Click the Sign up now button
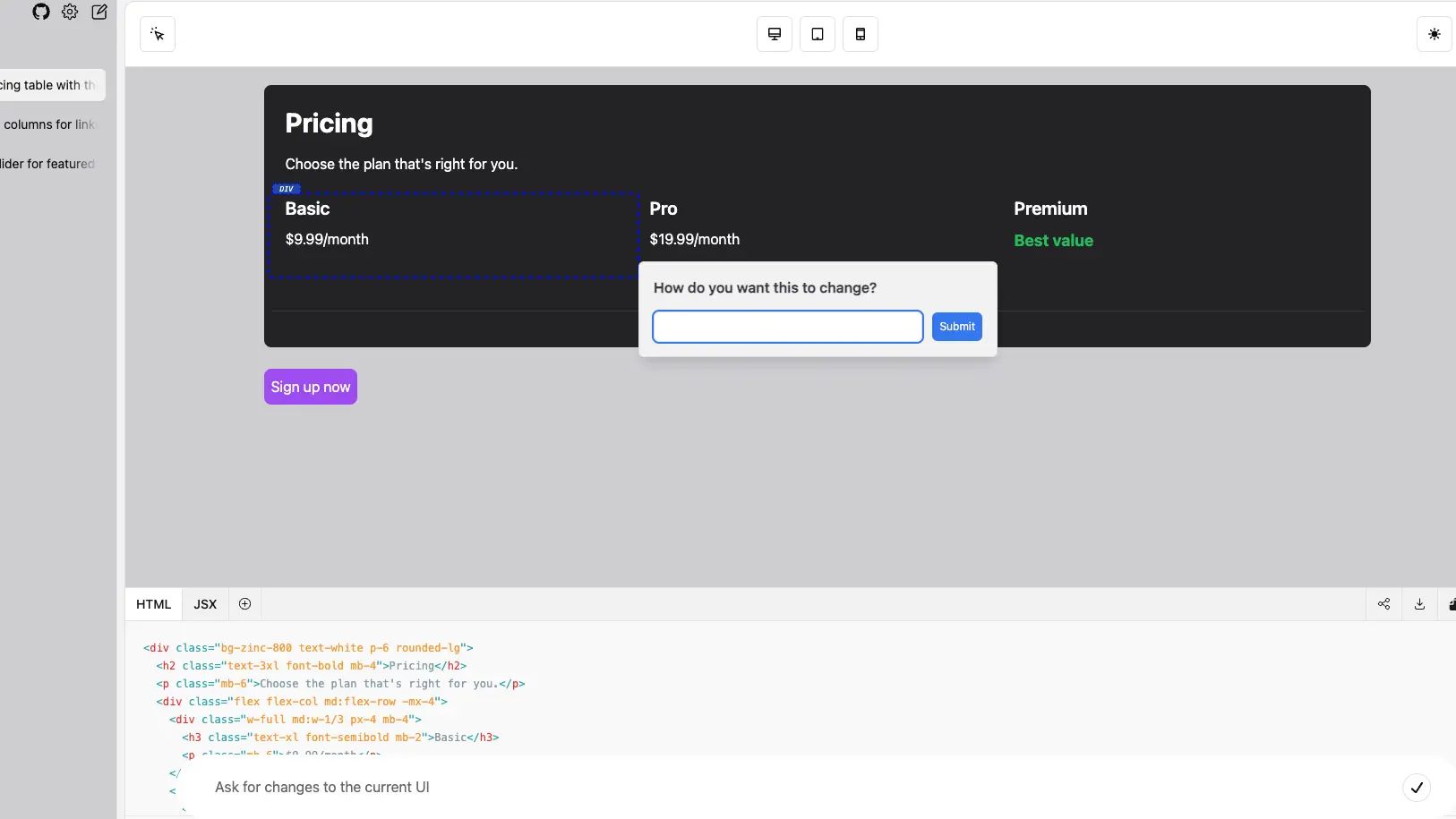 pyautogui.click(x=310, y=387)
